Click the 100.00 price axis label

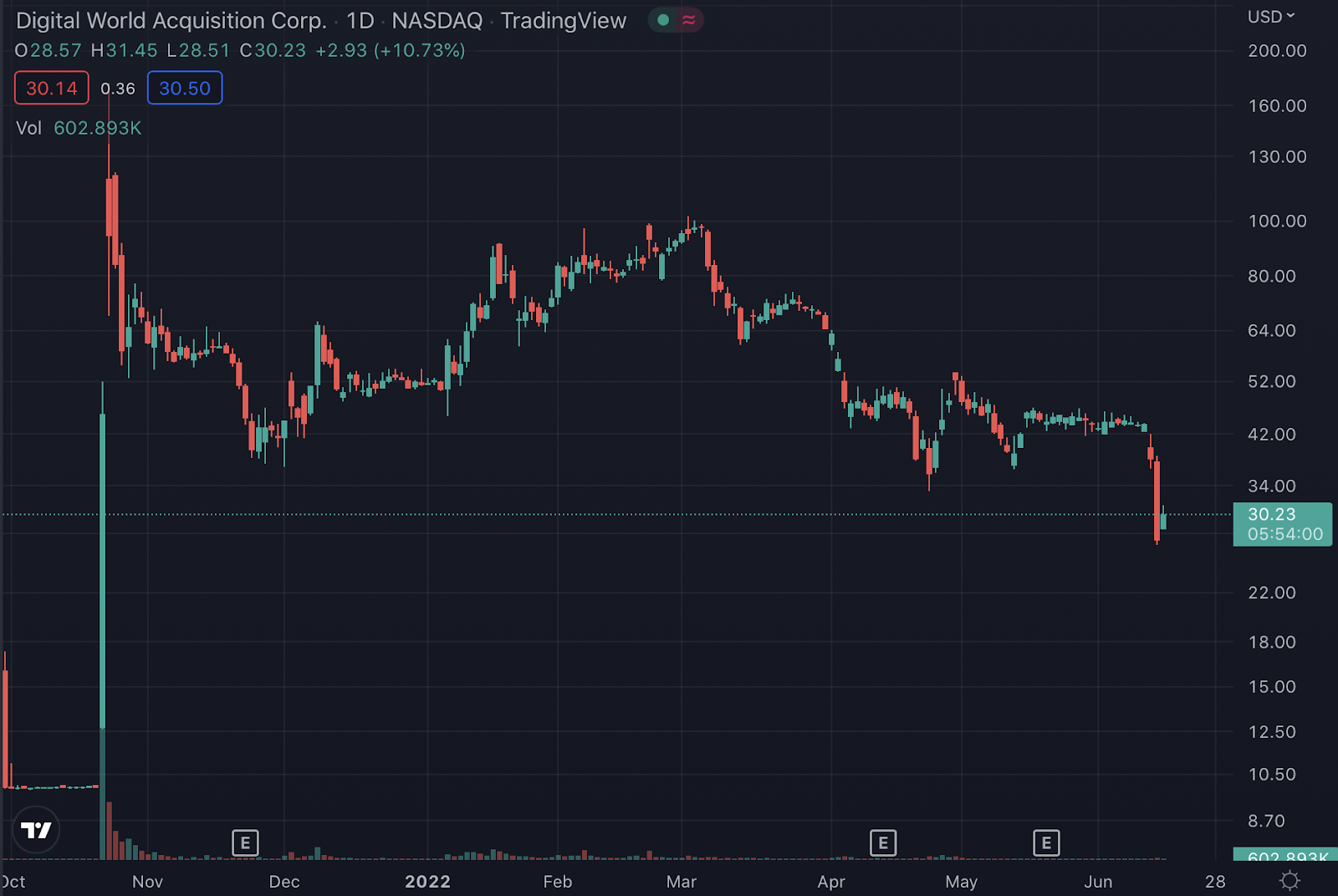point(1277,221)
